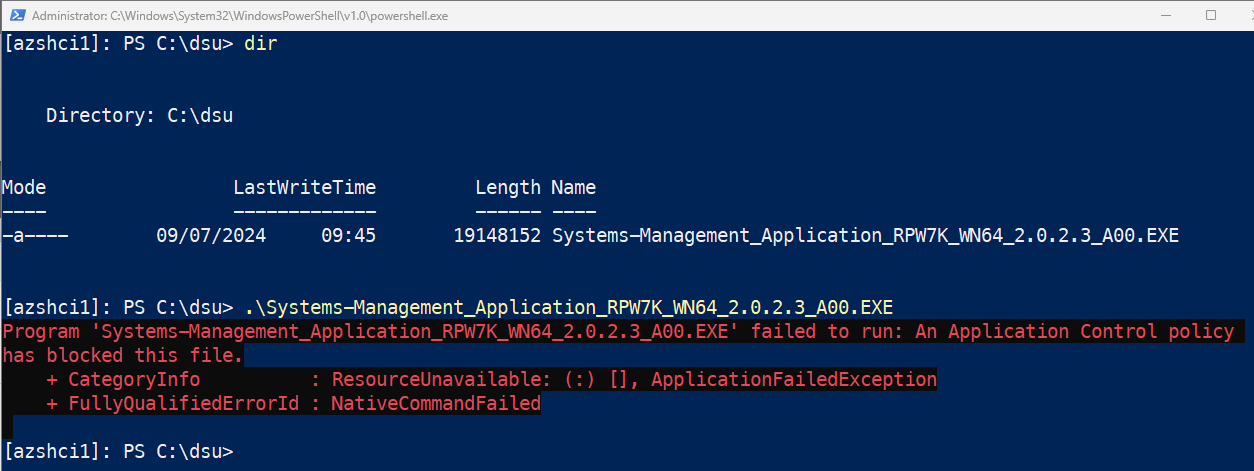The width and height of the screenshot is (1254, 471).
Task: Minimize the PowerShell window
Action: [x=1165, y=15]
